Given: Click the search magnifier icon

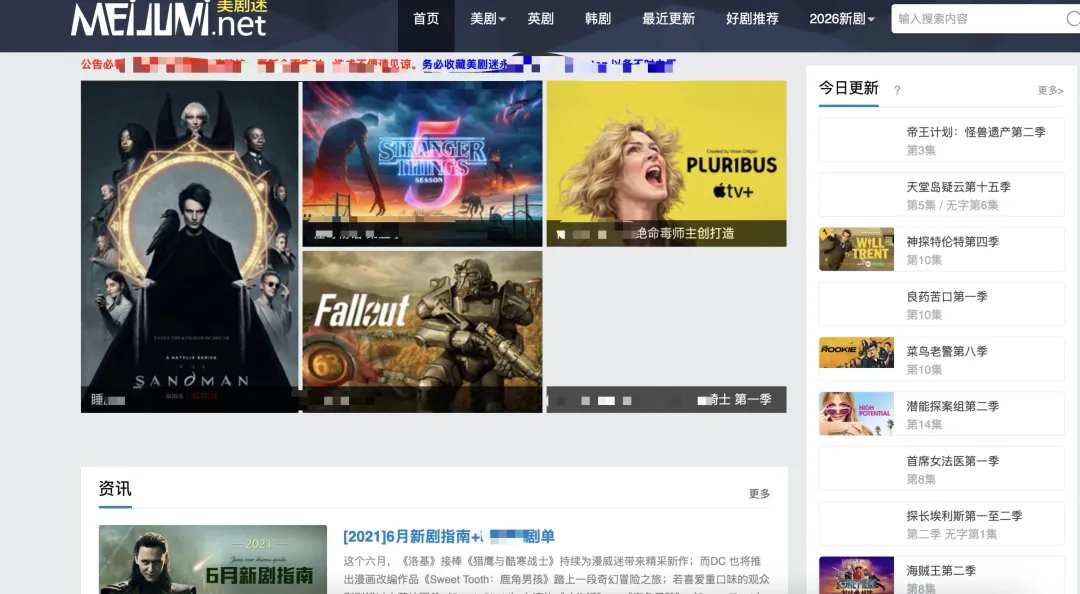Looking at the screenshot, I should click(x=1072, y=19).
